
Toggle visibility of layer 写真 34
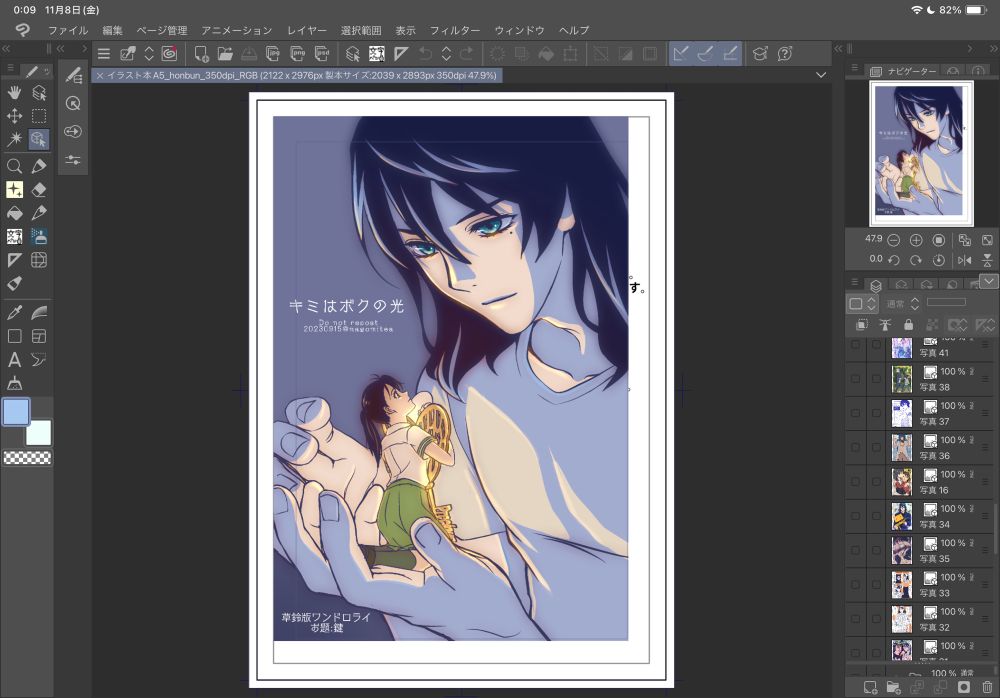tap(855, 516)
